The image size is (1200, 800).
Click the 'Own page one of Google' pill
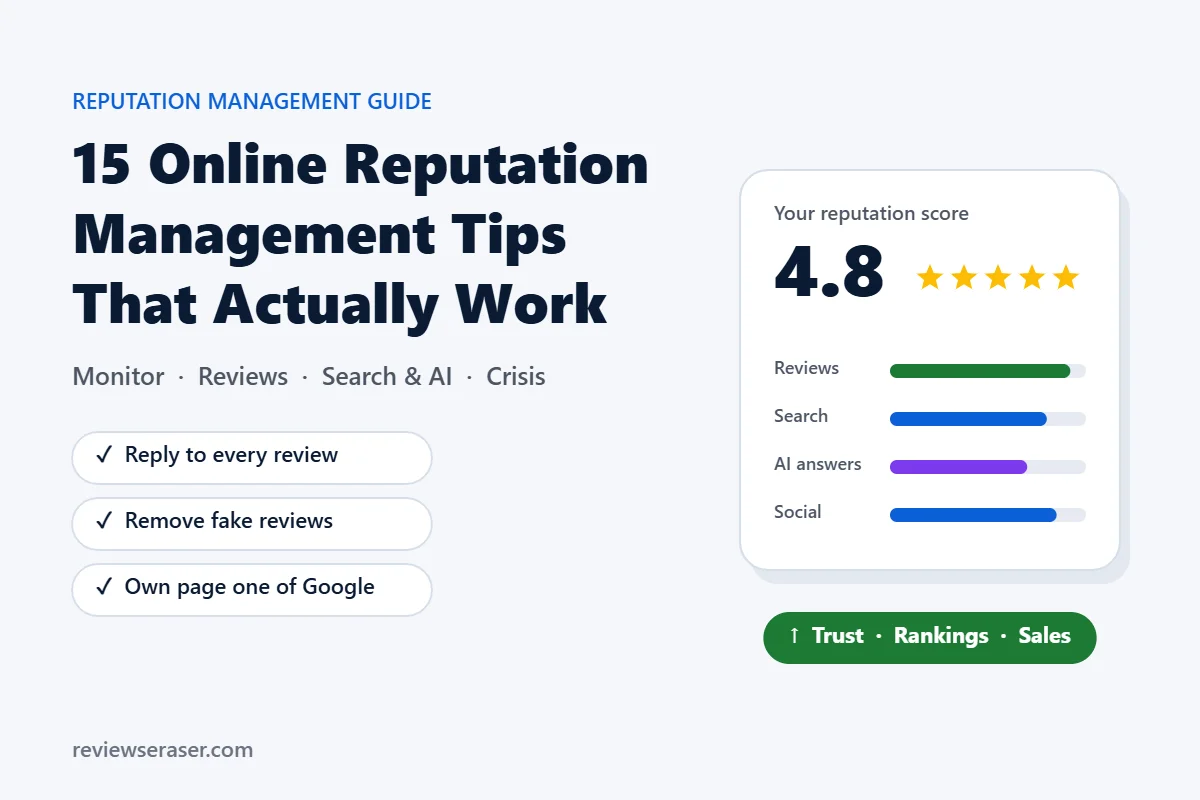[x=252, y=590]
